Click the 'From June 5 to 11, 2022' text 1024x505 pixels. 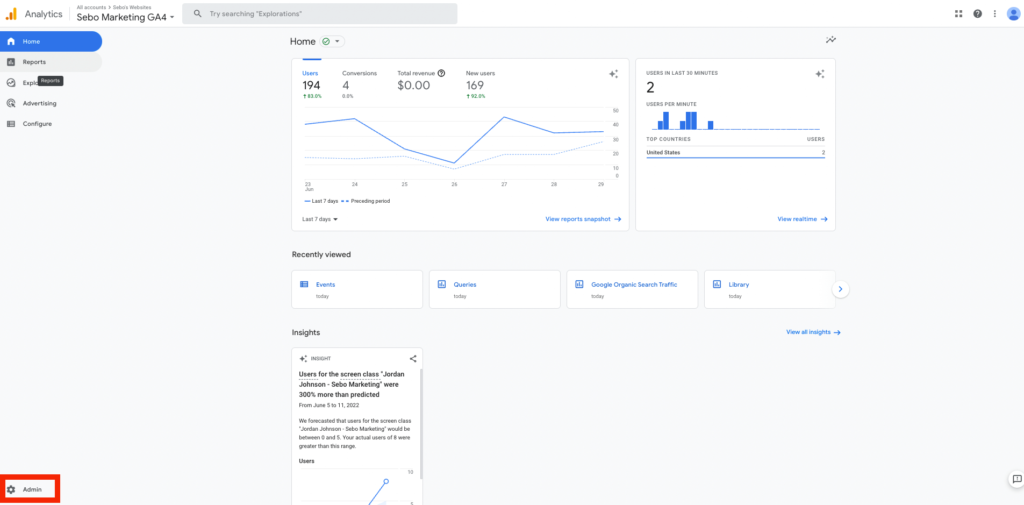327,406
